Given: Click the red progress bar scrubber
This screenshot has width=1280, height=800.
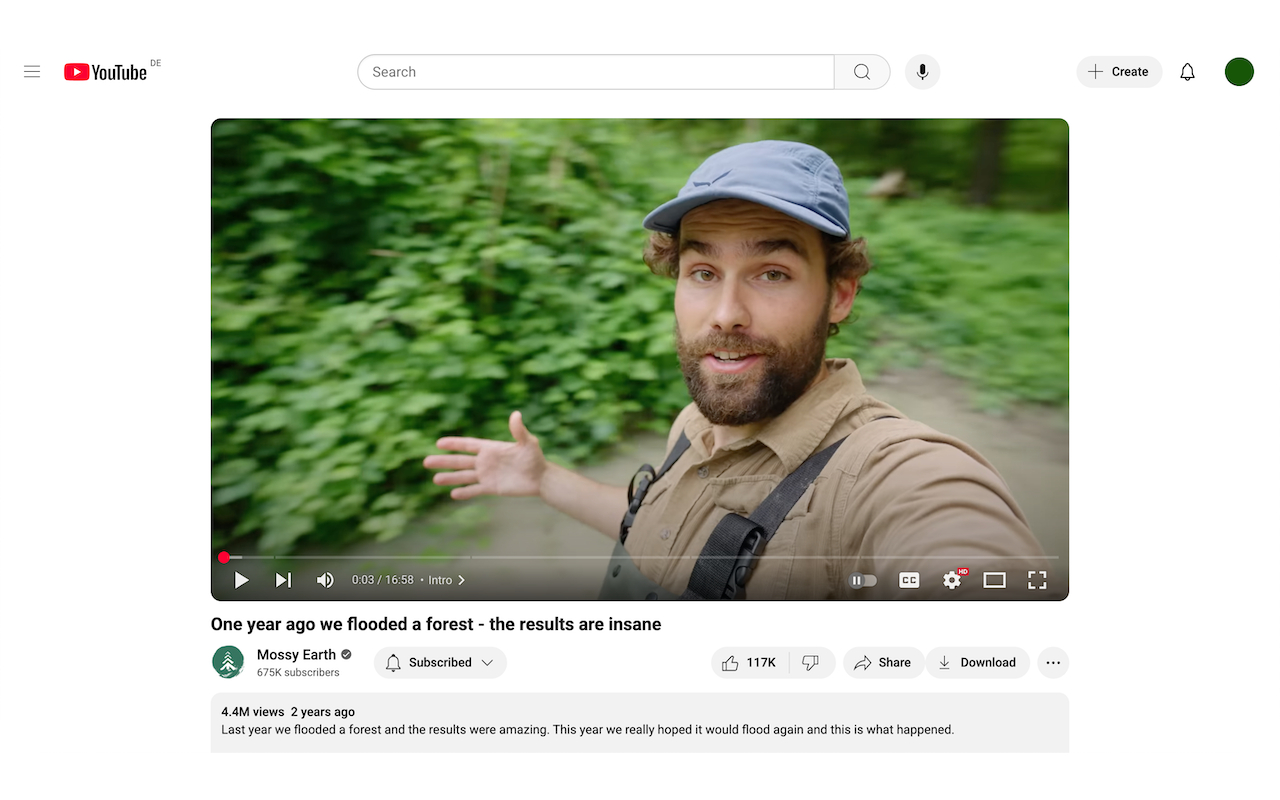Looking at the screenshot, I should pos(224,557).
